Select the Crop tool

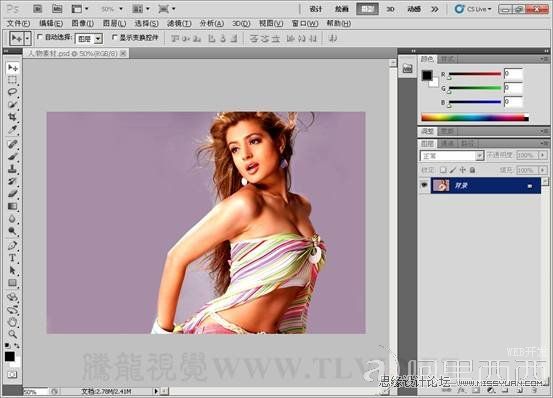coord(13,117)
